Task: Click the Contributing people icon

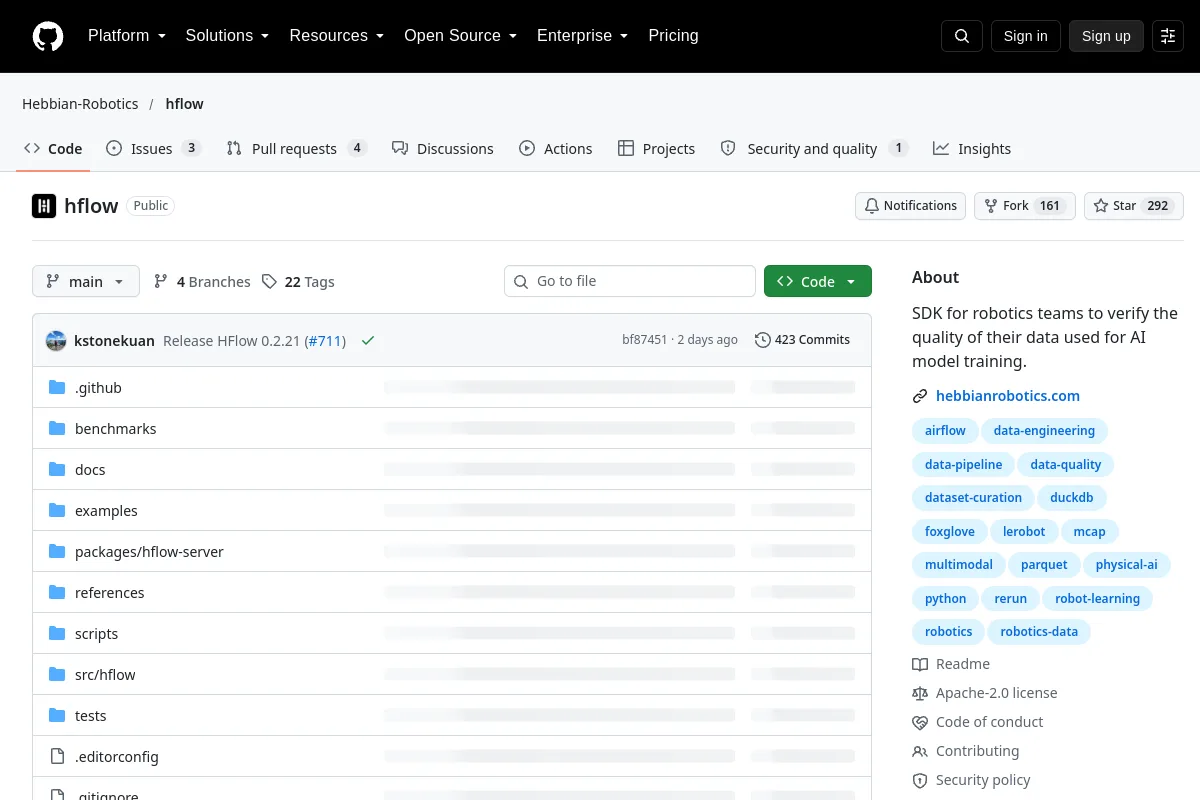Action: [x=920, y=751]
